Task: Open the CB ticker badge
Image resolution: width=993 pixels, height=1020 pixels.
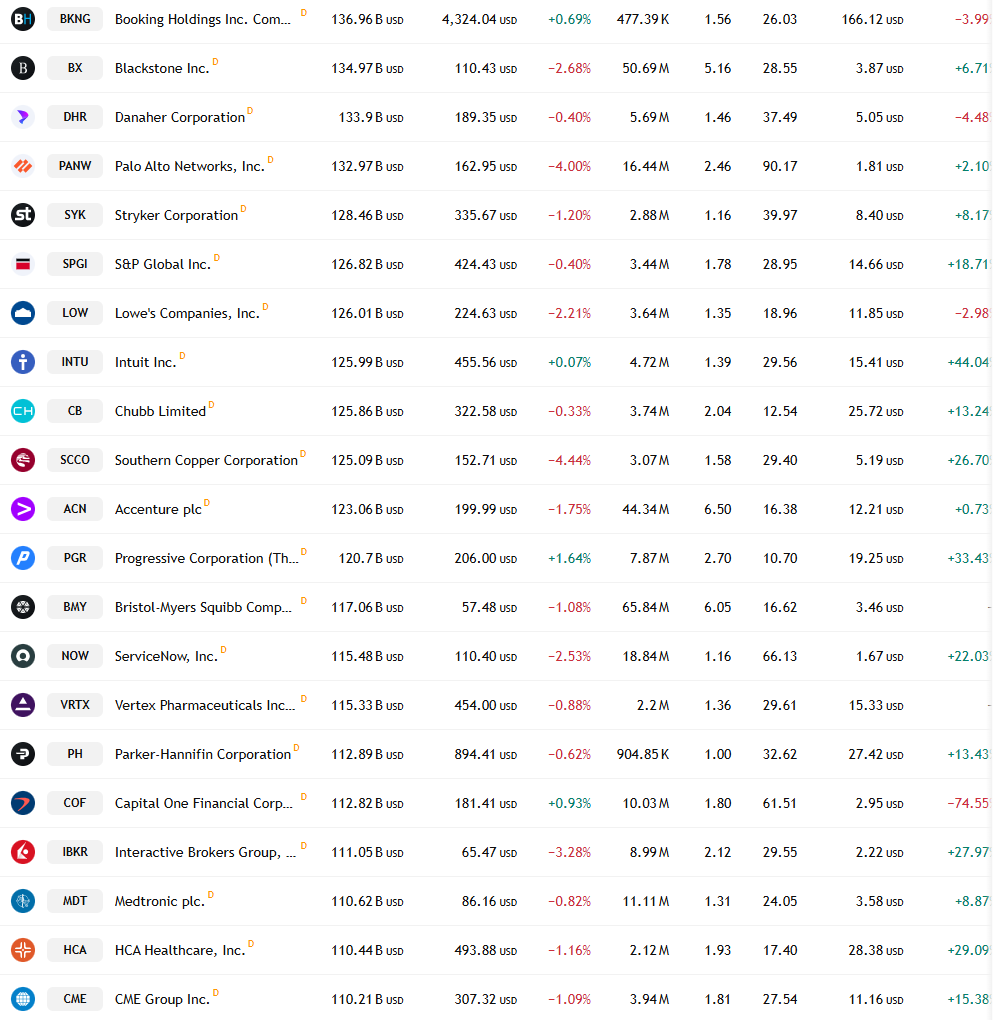Action: (75, 411)
